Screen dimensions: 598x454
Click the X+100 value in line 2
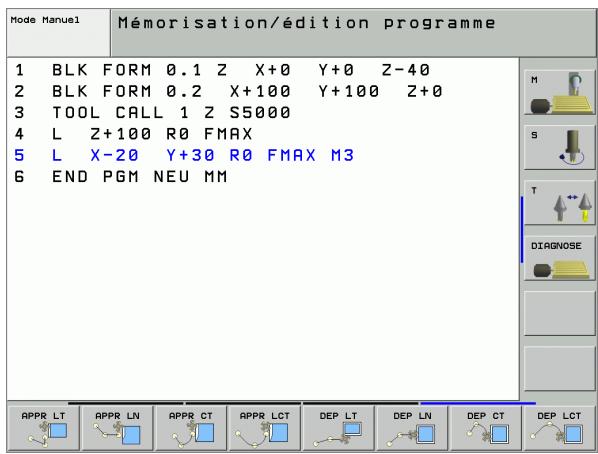pyautogui.click(x=260, y=92)
